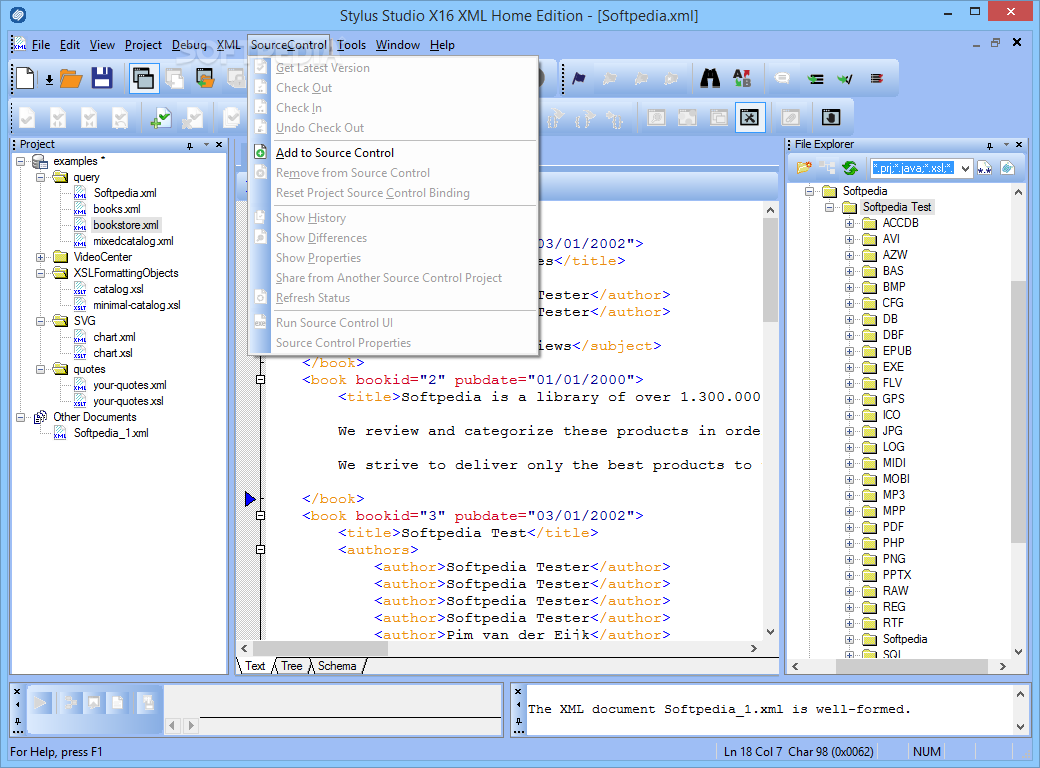
Task: Select Softpedia_1.xml under Other Documents
Action: coord(111,433)
